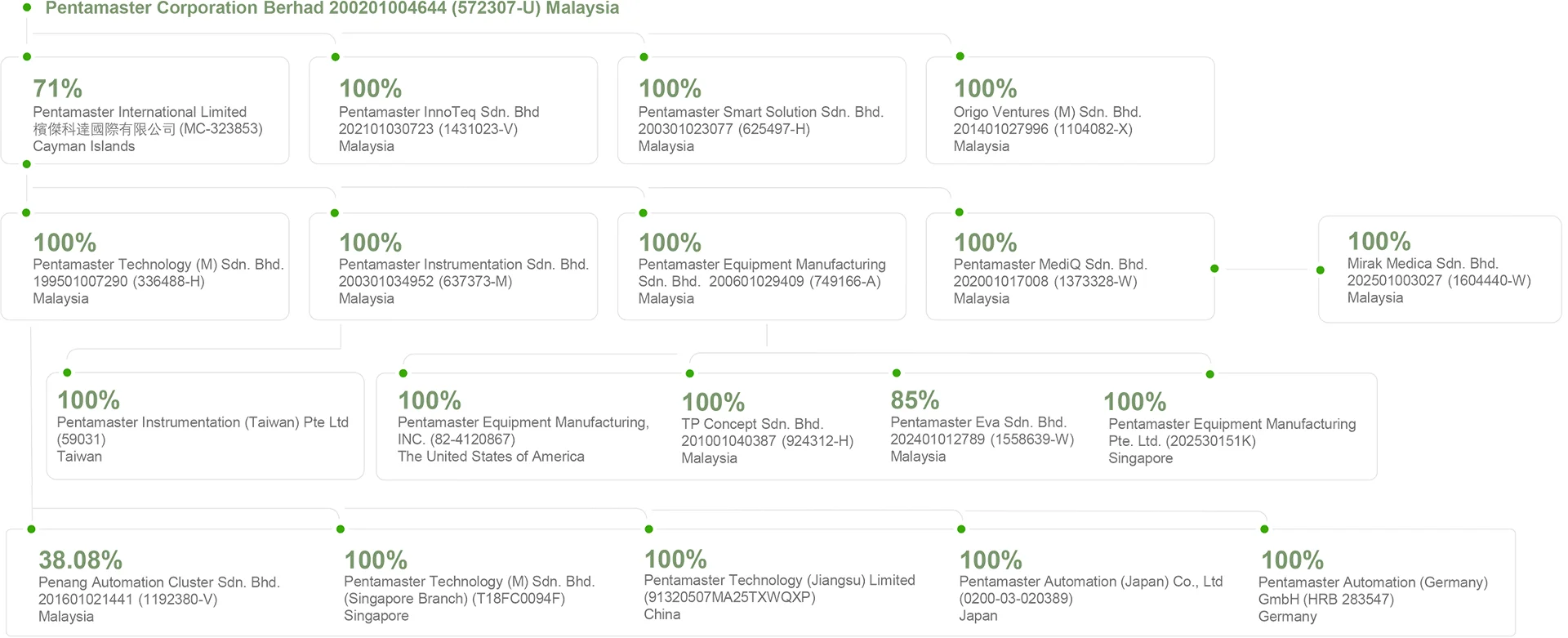Select the Pentamaster International Limited box
The image size is (1568, 638).
(145, 110)
